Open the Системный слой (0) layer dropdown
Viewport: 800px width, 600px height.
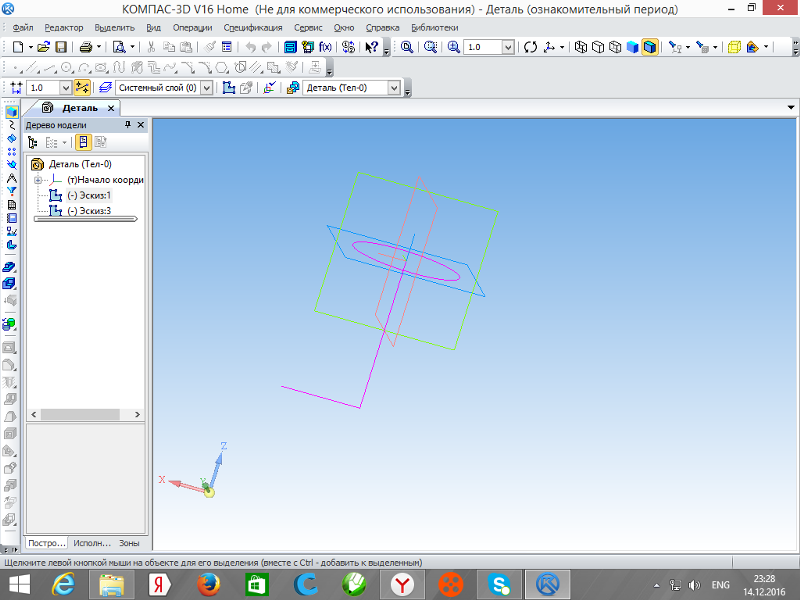(x=207, y=88)
